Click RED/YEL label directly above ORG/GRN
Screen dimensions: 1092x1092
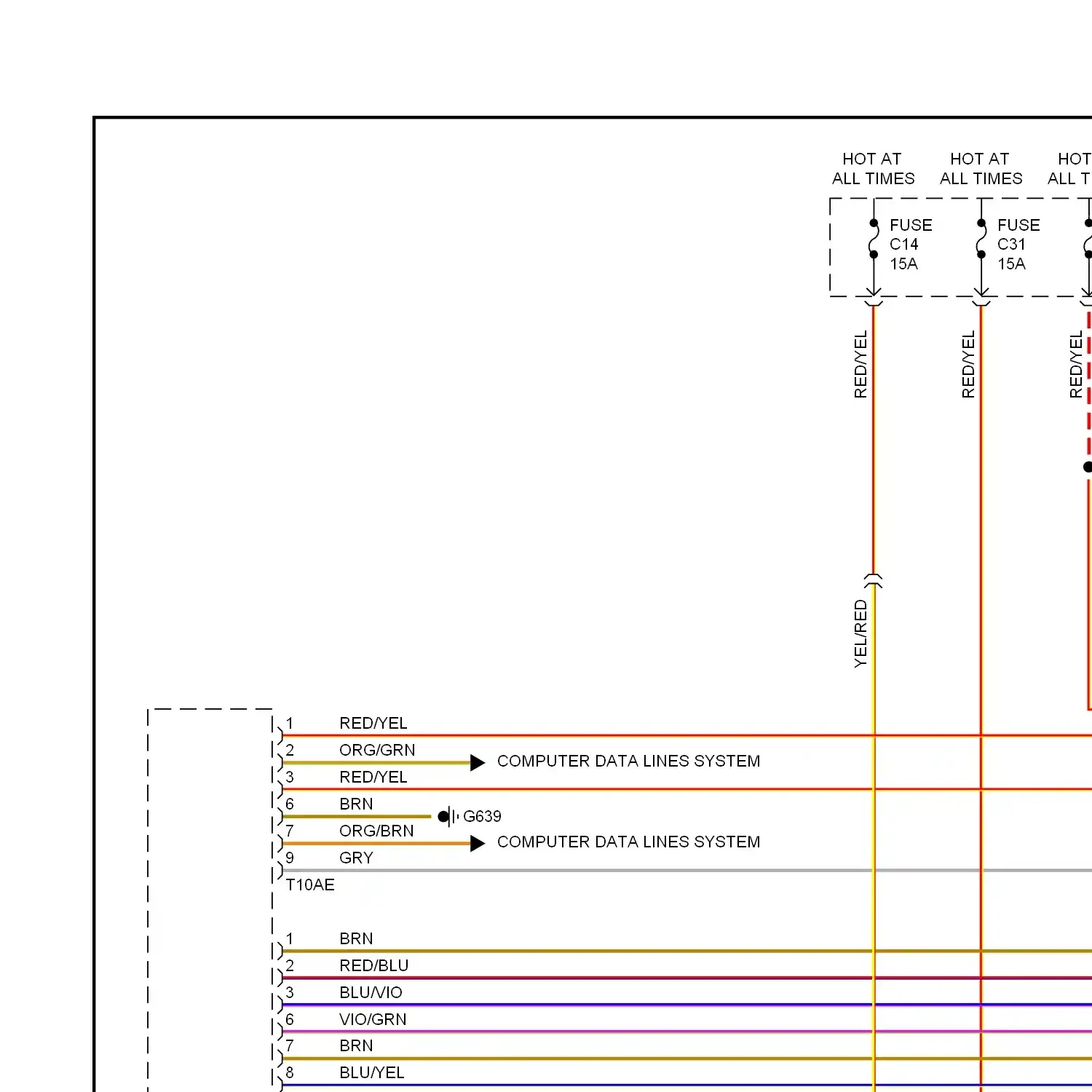pyautogui.click(x=373, y=723)
